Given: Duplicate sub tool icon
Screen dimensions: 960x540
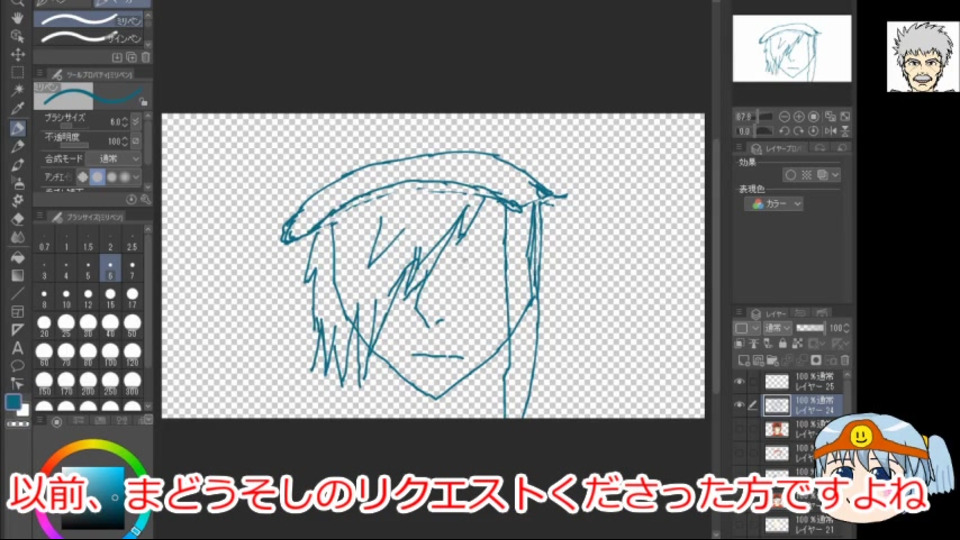Looking at the screenshot, I should [131, 58].
